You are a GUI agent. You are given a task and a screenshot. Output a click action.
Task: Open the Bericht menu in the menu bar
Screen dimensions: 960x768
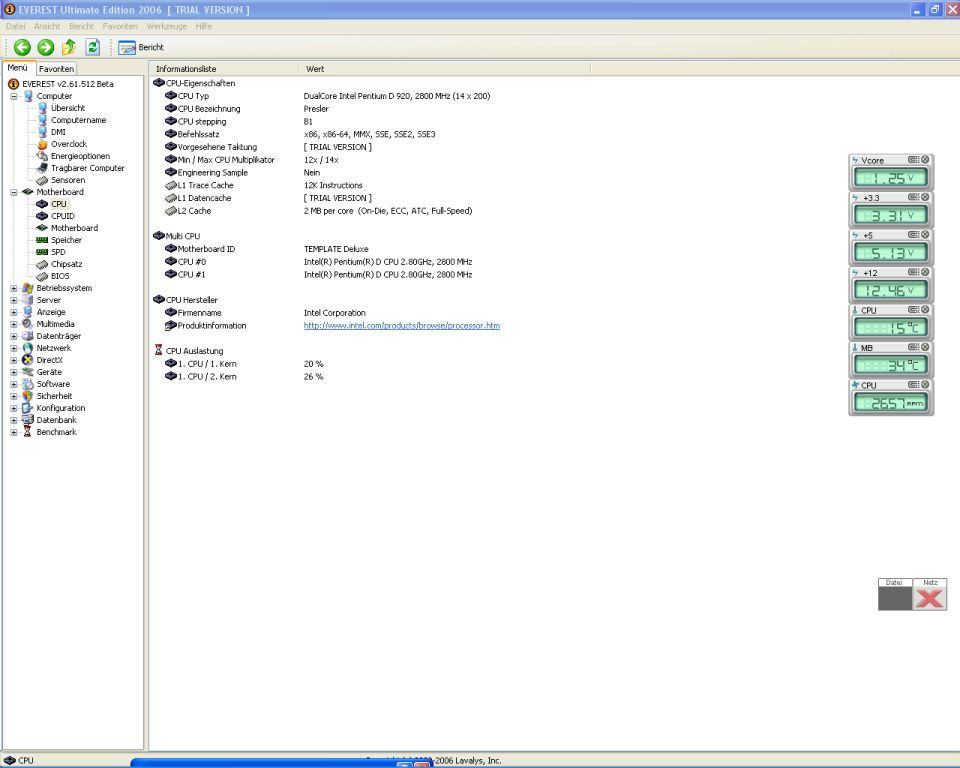(81, 26)
